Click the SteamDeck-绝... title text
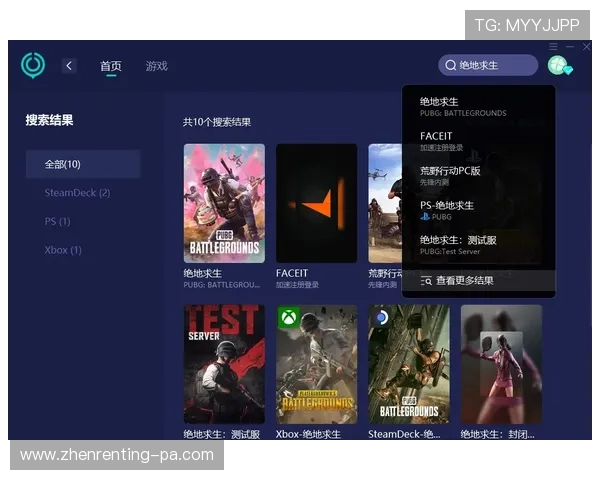Screen dimensions: 600x480 [404, 434]
